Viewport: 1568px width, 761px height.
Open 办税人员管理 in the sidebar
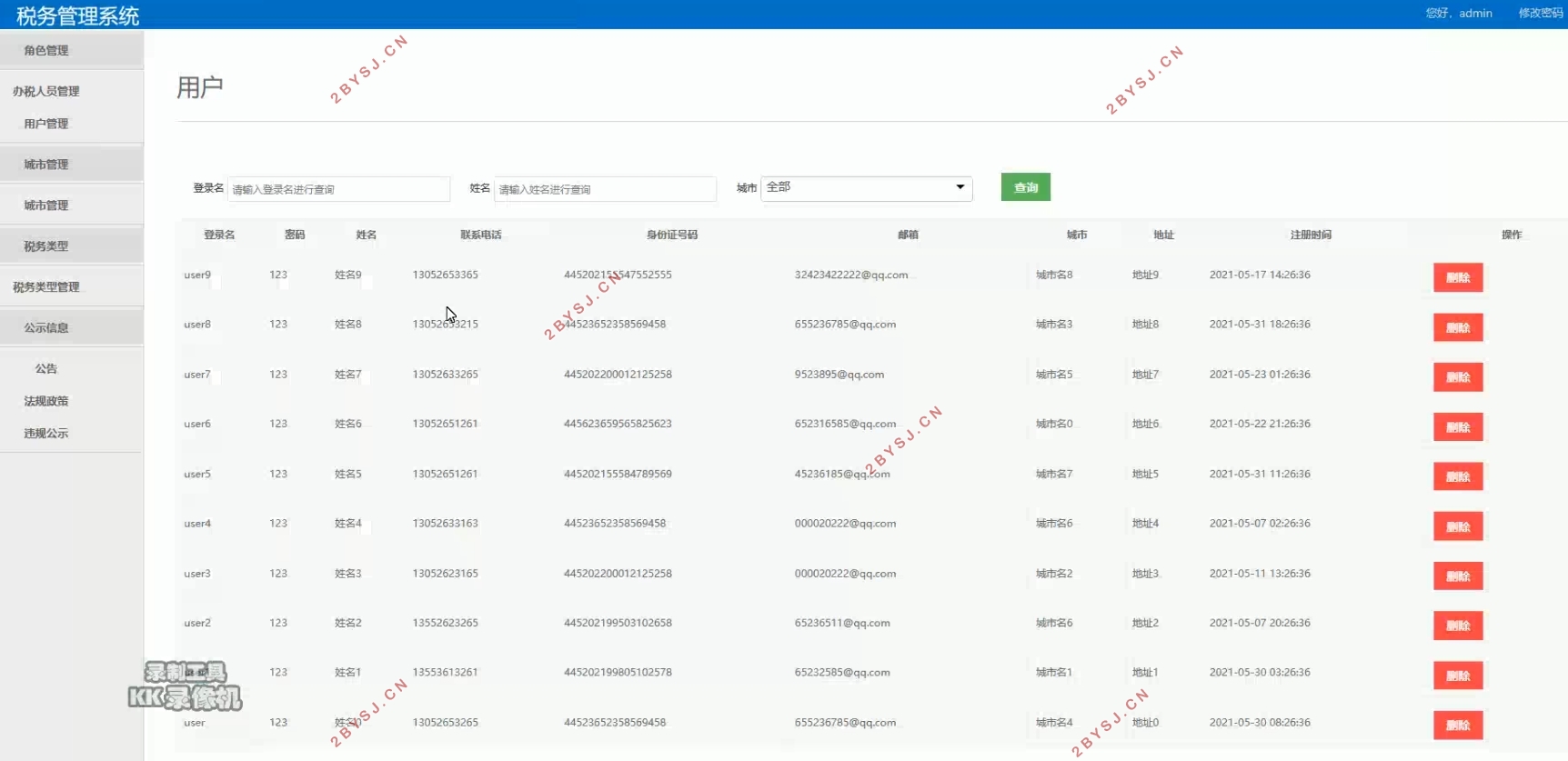click(46, 91)
